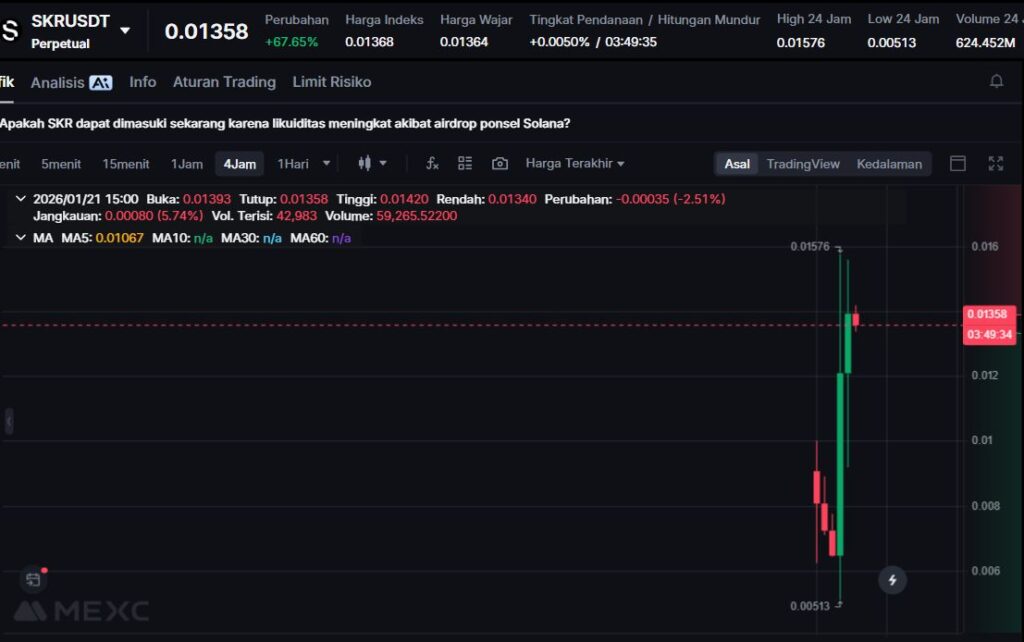The height and width of the screenshot is (642, 1024).
Task: Click the lightning quick-trade button
Action: tap(892, 580)
